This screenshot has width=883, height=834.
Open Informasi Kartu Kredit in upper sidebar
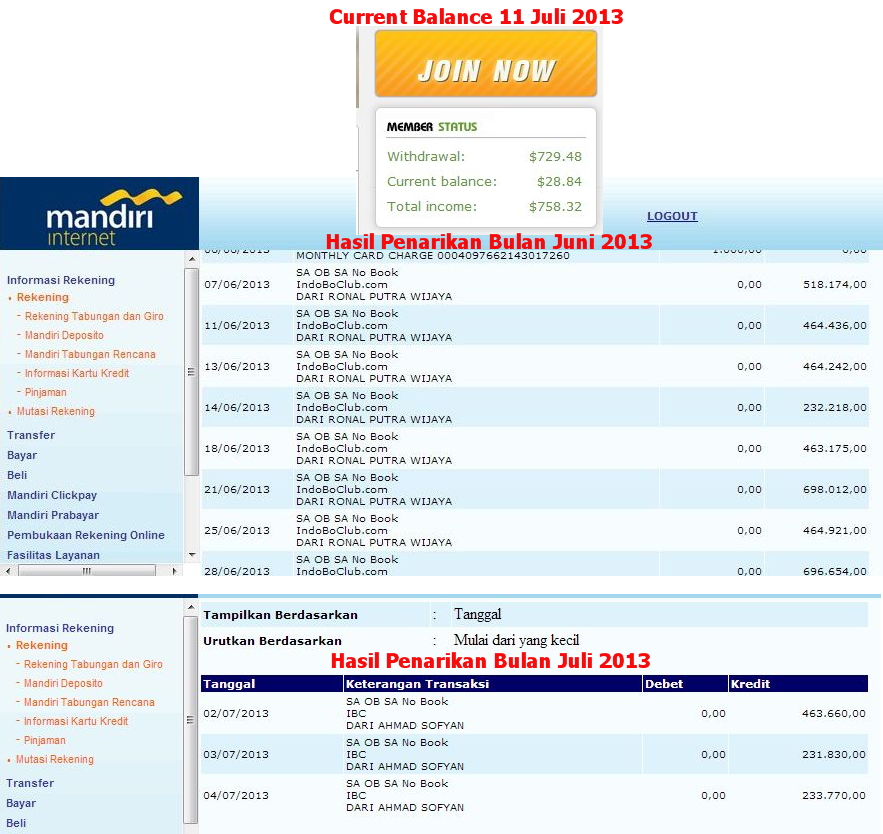[x=77, y=373]
